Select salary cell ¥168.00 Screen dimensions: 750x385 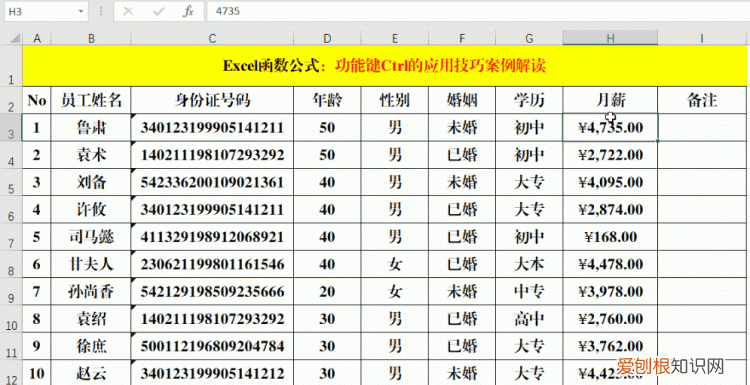click(610, 237)
